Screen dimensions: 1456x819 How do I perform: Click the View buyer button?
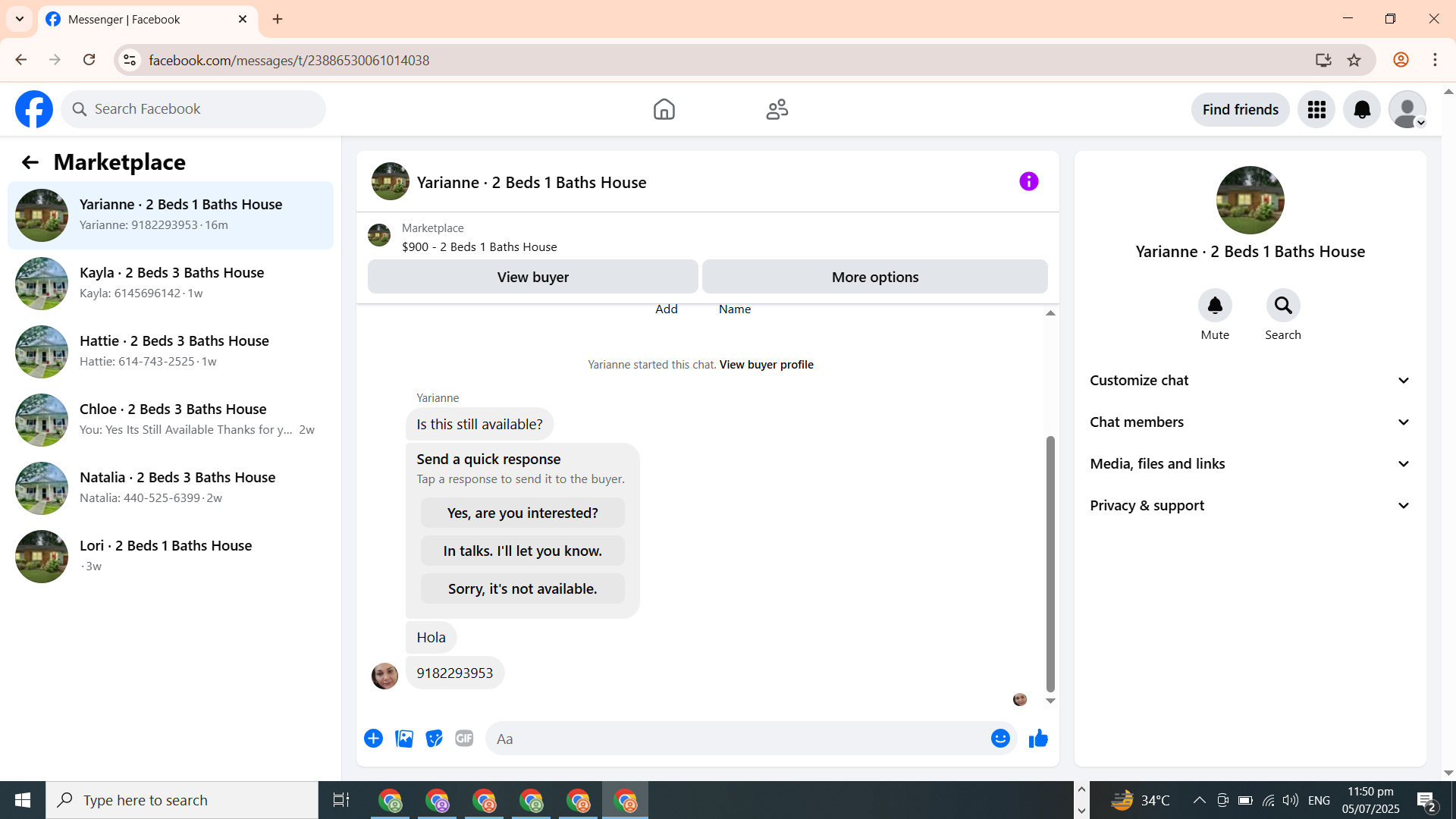point(532,277)
